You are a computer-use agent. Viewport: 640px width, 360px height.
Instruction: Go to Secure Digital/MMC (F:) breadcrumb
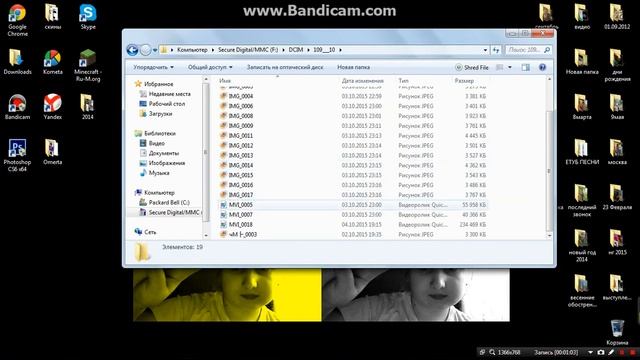click(248, 50)
